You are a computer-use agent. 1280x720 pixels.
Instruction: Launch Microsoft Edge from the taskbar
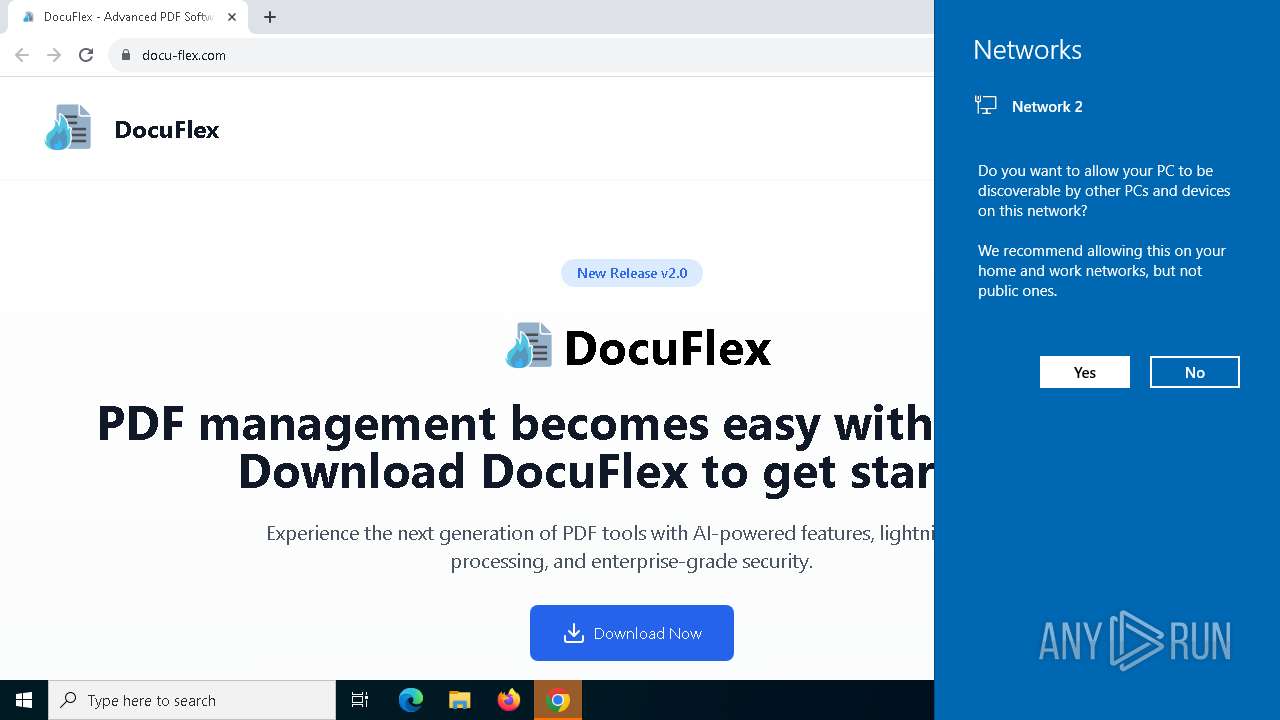[411, 700]
